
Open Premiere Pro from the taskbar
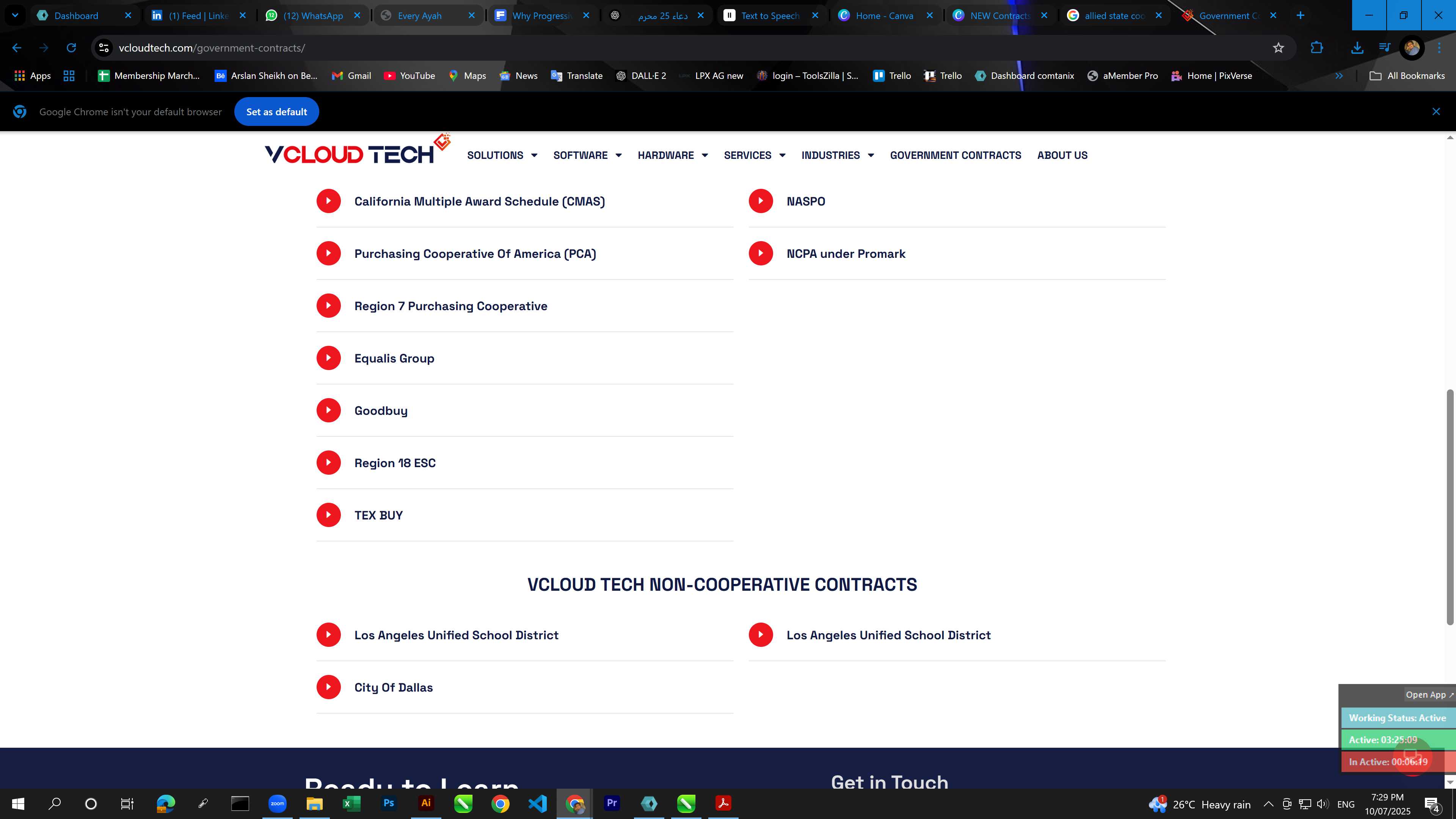click(612, 803)
